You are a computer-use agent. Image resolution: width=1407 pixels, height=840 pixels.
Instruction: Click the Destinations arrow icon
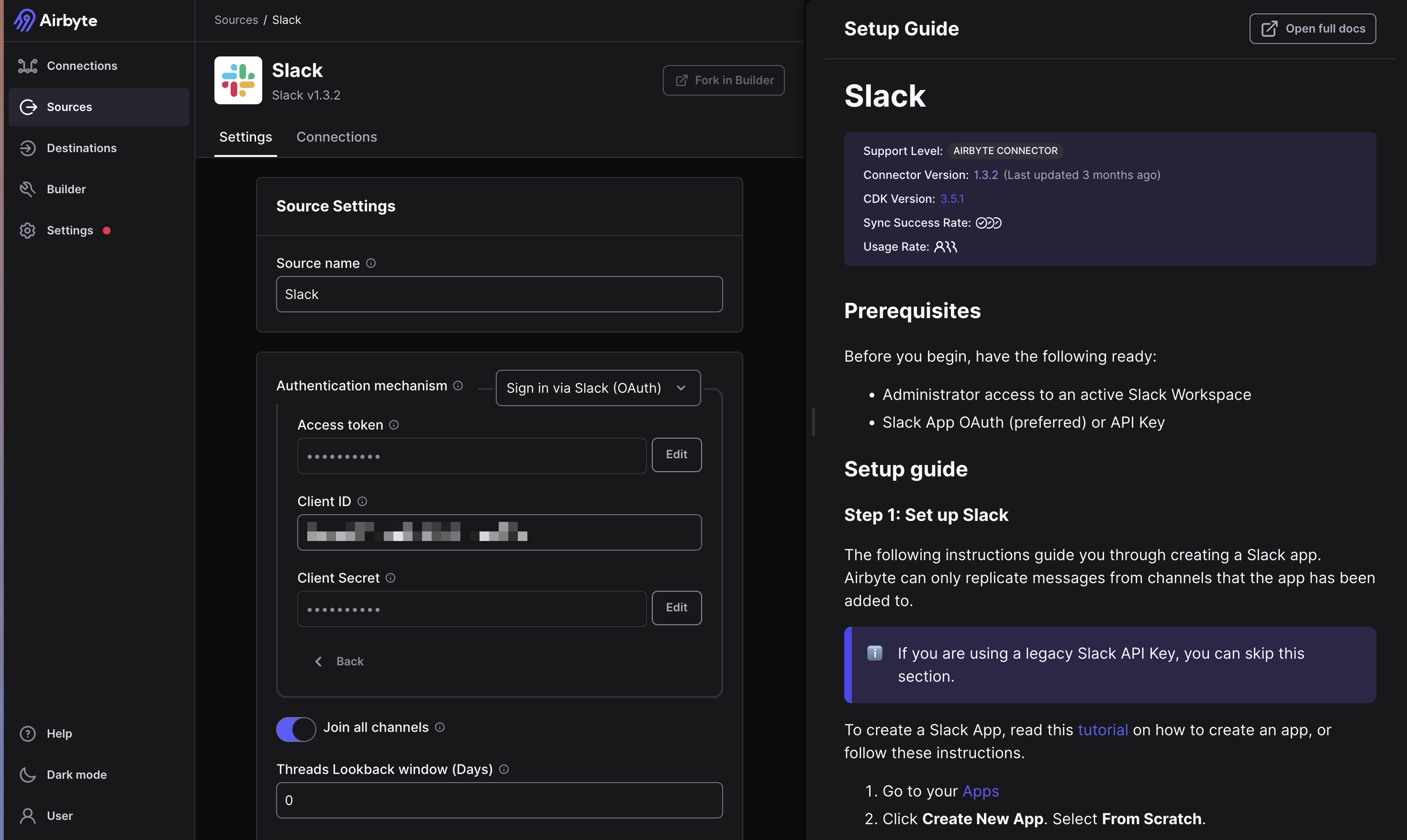pyautogui.click(x=27, y=148)
